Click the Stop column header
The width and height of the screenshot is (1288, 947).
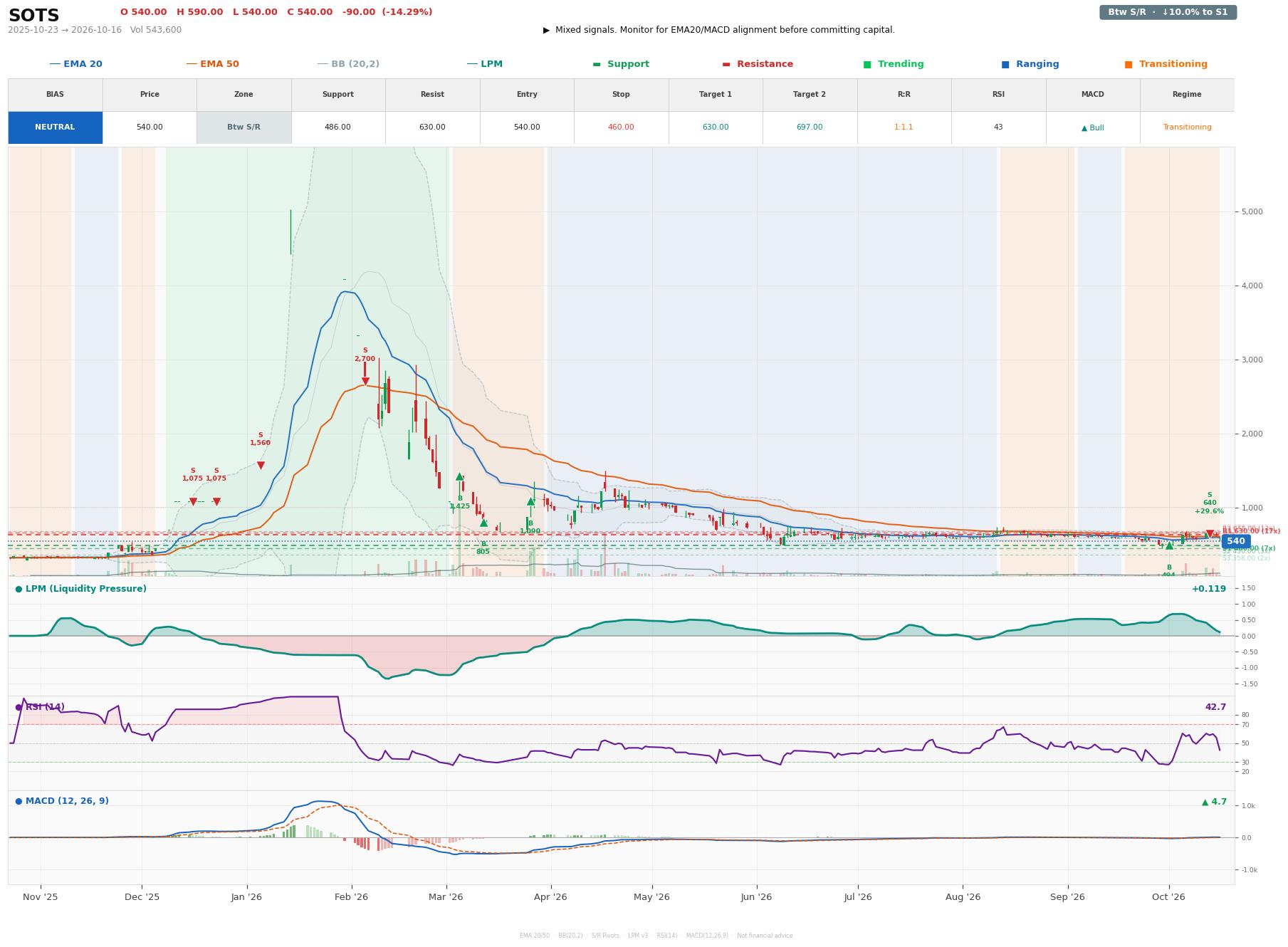[621, 95]
